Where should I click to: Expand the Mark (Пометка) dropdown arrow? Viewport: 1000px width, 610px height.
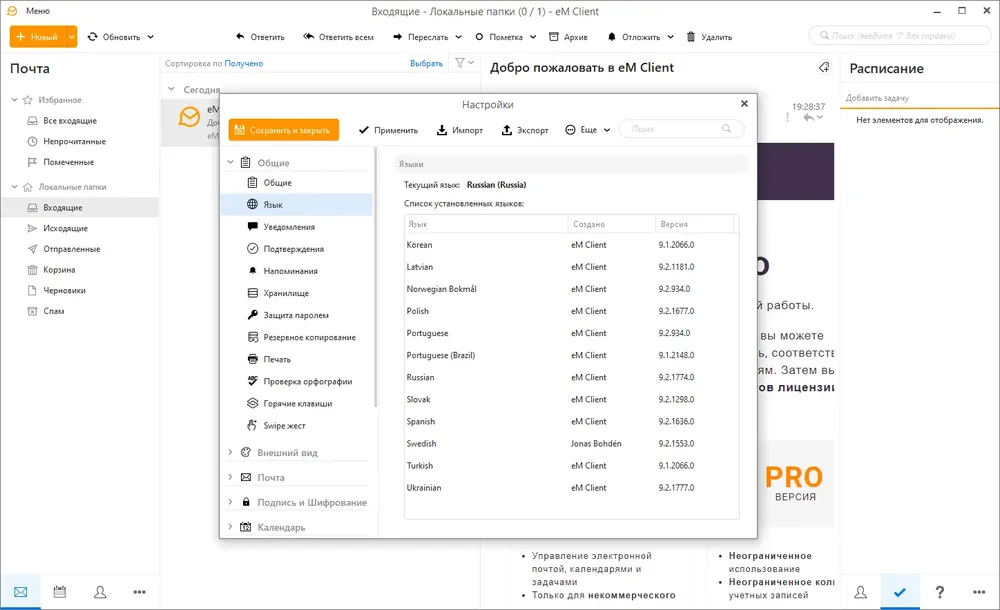pyautogui.click(x=533, y=37)
